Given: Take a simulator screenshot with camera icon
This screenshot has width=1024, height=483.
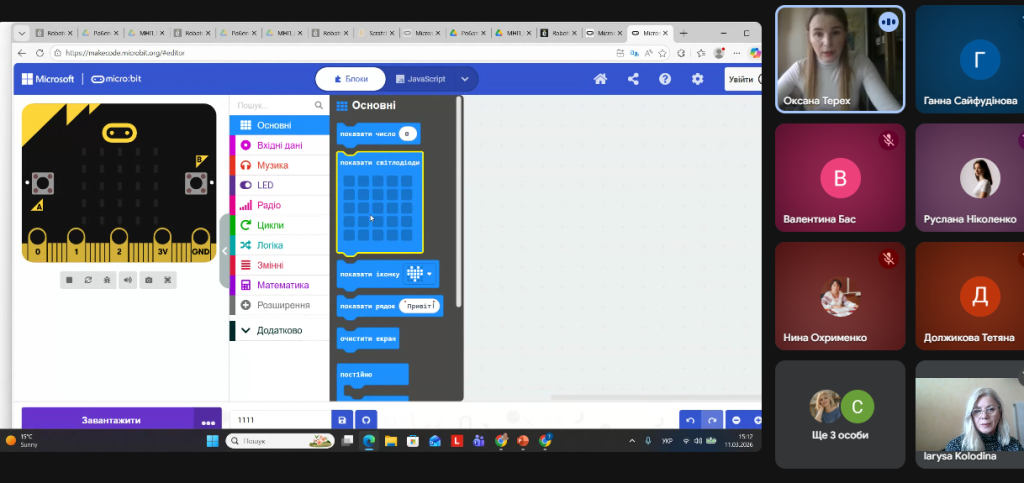Looking at the screenshot, I should pyautogui.click(x=148, y=280).
